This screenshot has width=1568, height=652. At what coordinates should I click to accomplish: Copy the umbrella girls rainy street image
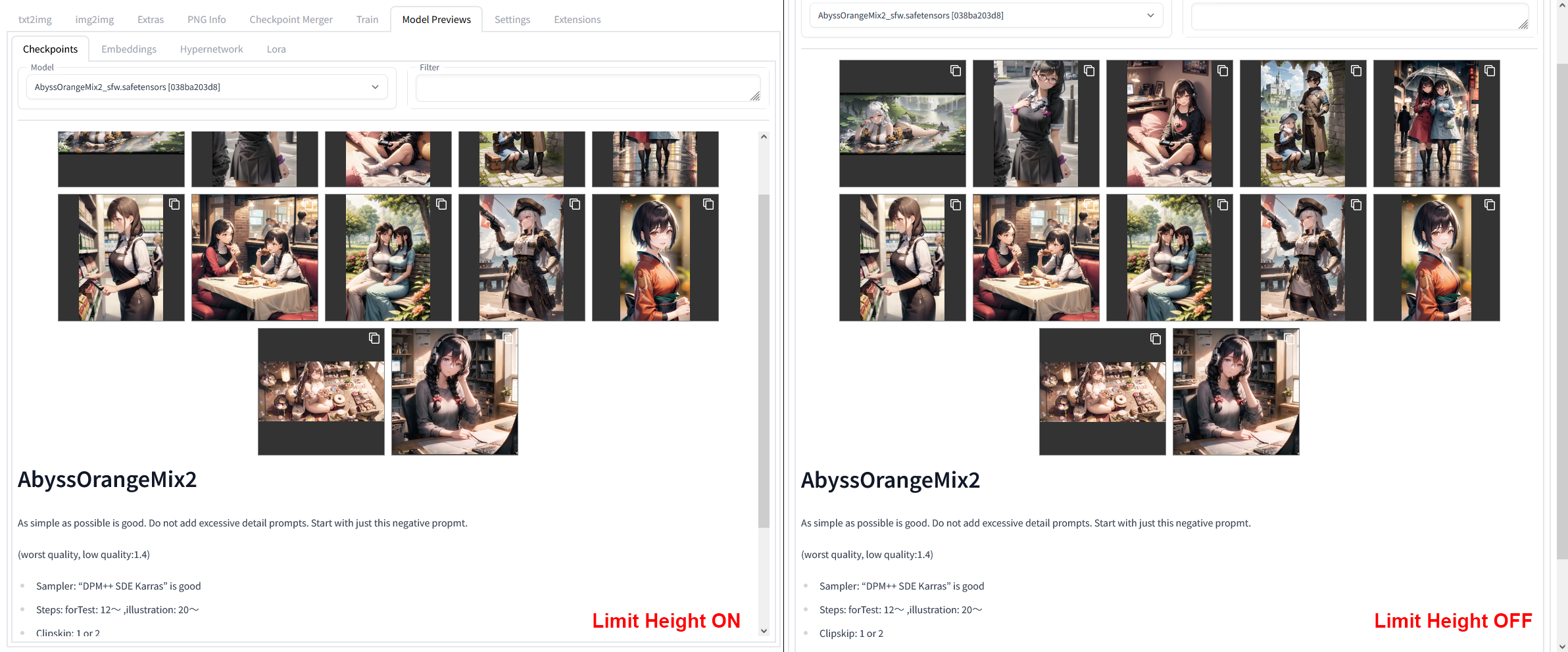(x=1489, y=71)
